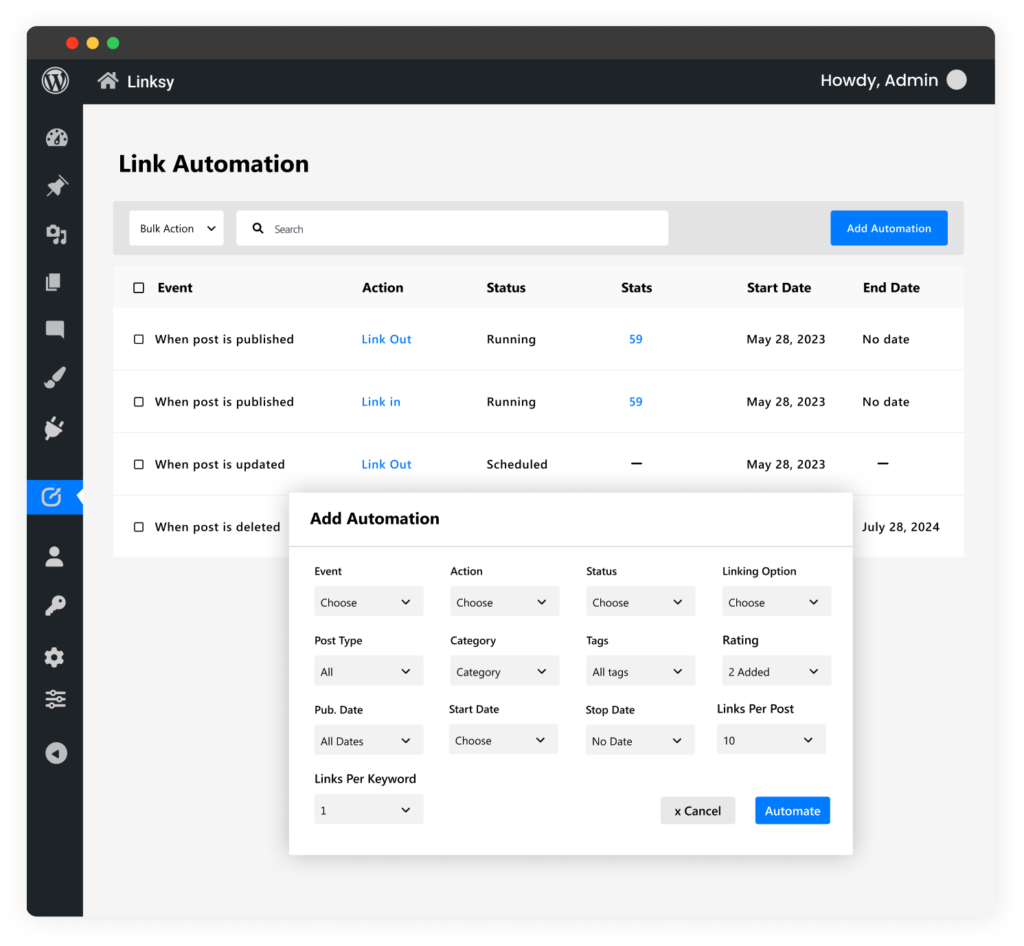This screenshot has width=1024, height=946.
Task: Sort by the Status column header
Action: [506, 288]
